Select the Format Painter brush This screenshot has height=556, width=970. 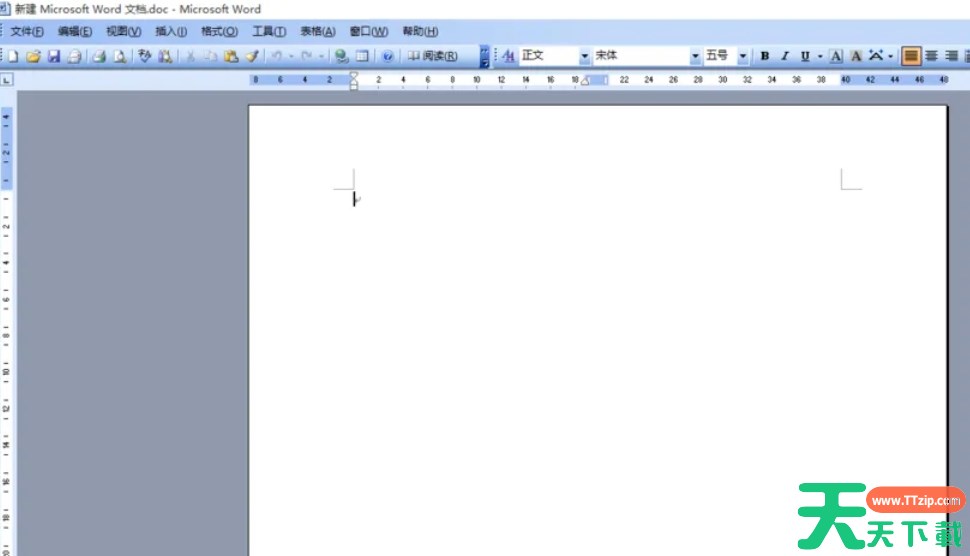(x=252, y=56)
